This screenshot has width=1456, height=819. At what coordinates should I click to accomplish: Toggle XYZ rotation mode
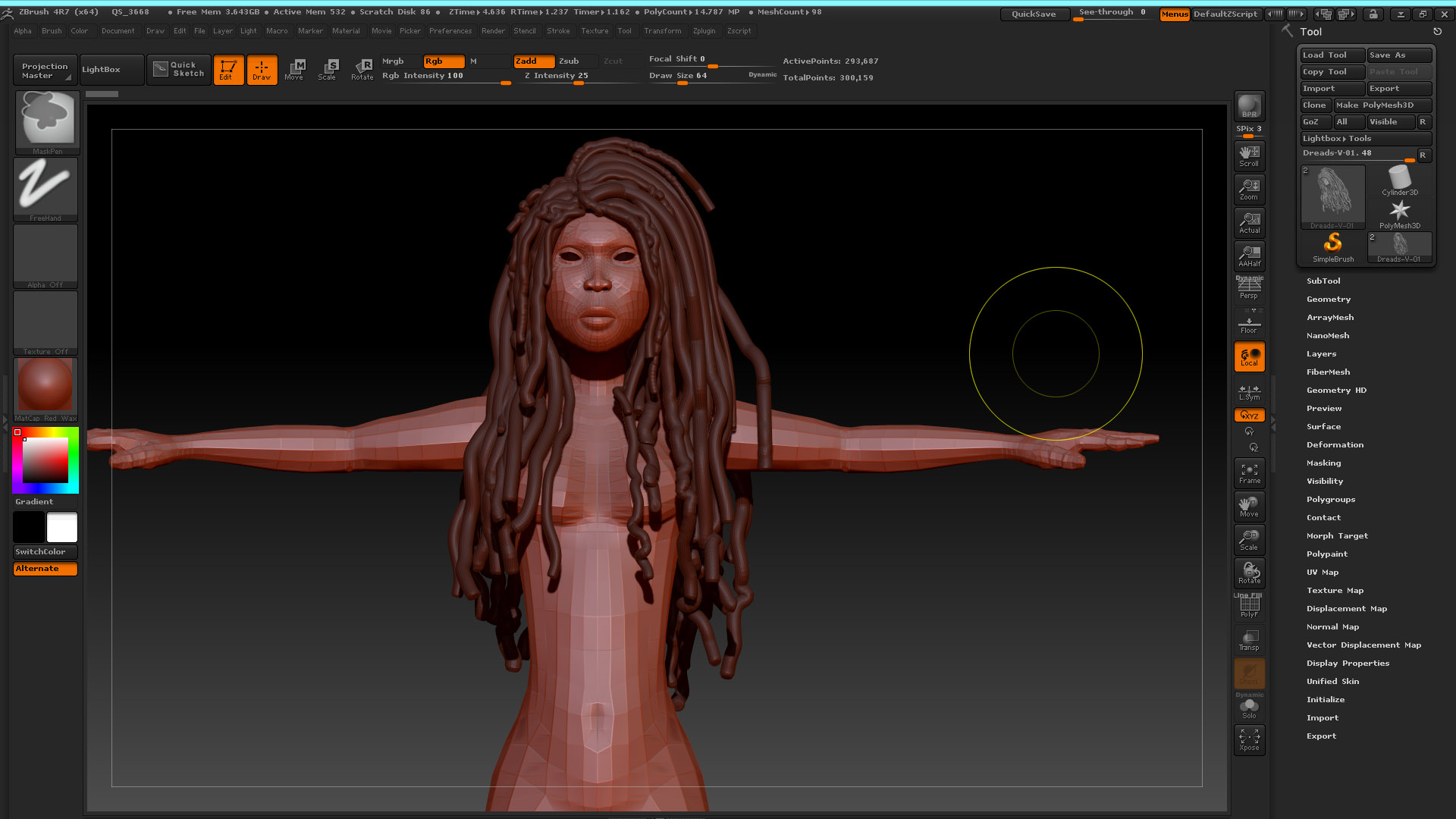1249,416
